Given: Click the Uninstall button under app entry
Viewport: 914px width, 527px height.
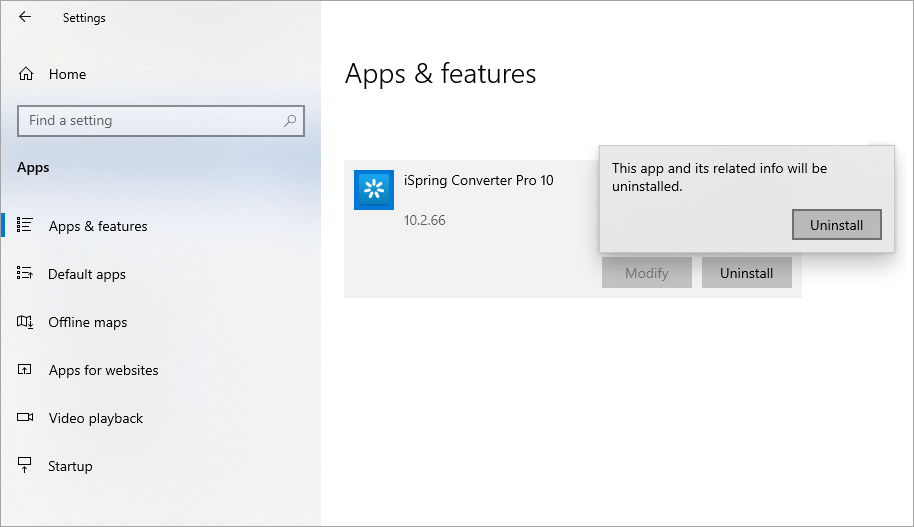Looking at the screenshot, I should (x=747, y=273).
